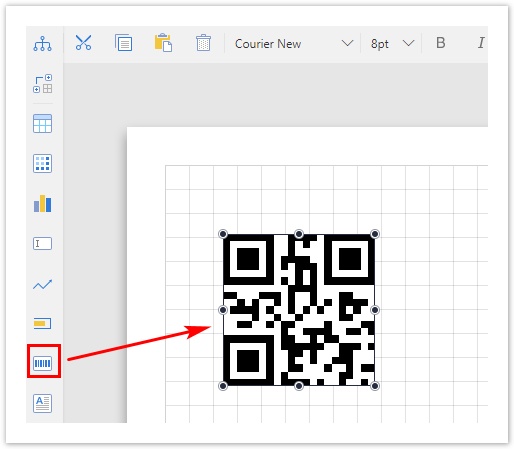The image size is (514, 449).
Task: Toggle italic formatting
Action: [481, 43]
